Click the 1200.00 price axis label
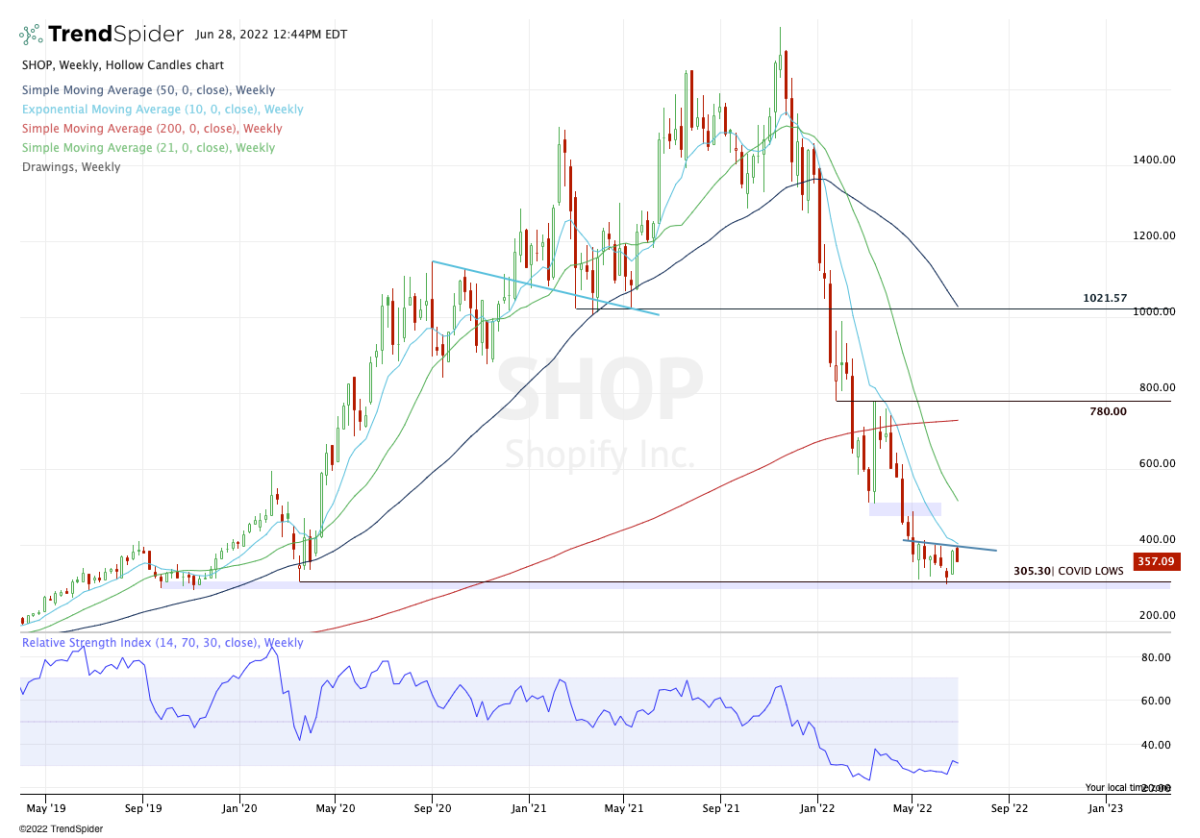 [1154, 236]
